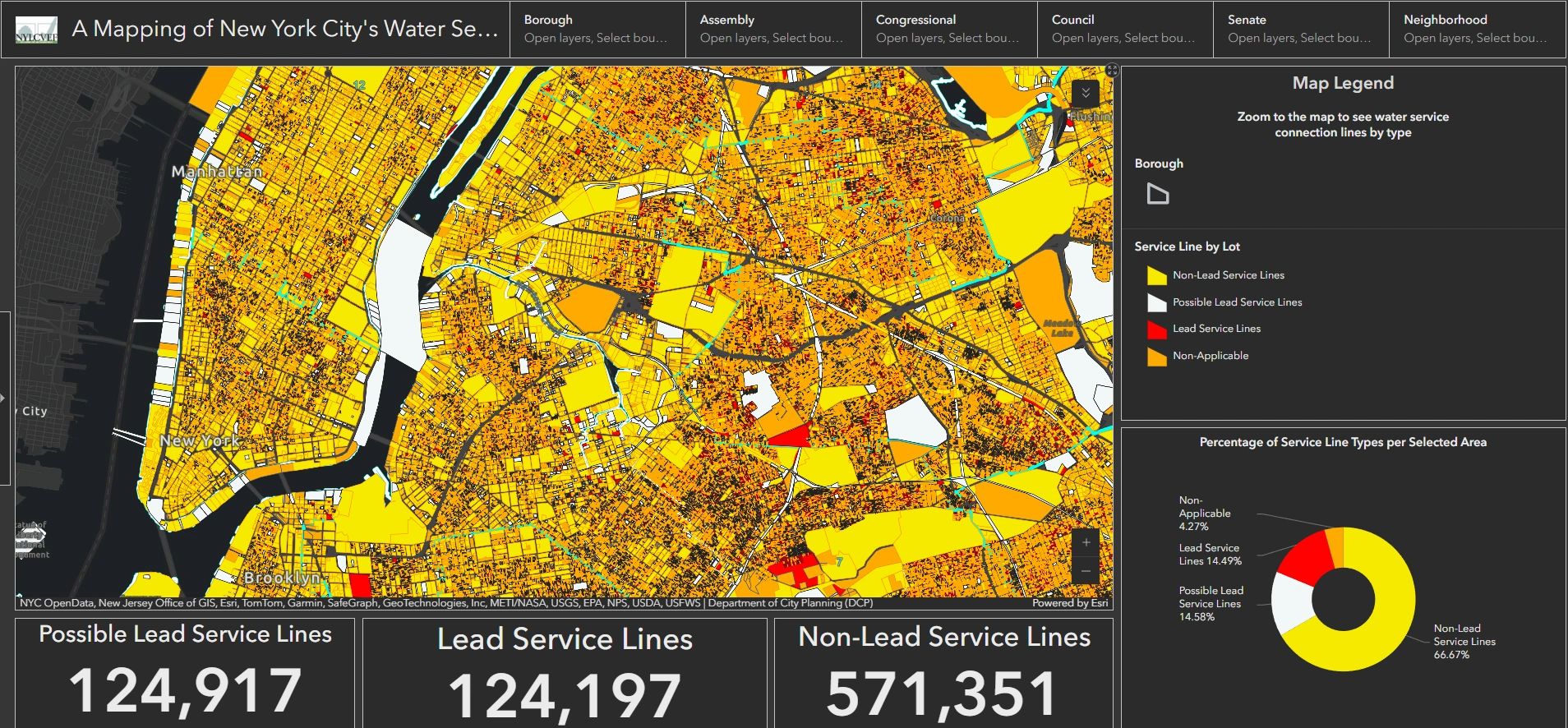1568x728 pixels.
Task: Open the Senate district selector
Action: coord(1300,29)
